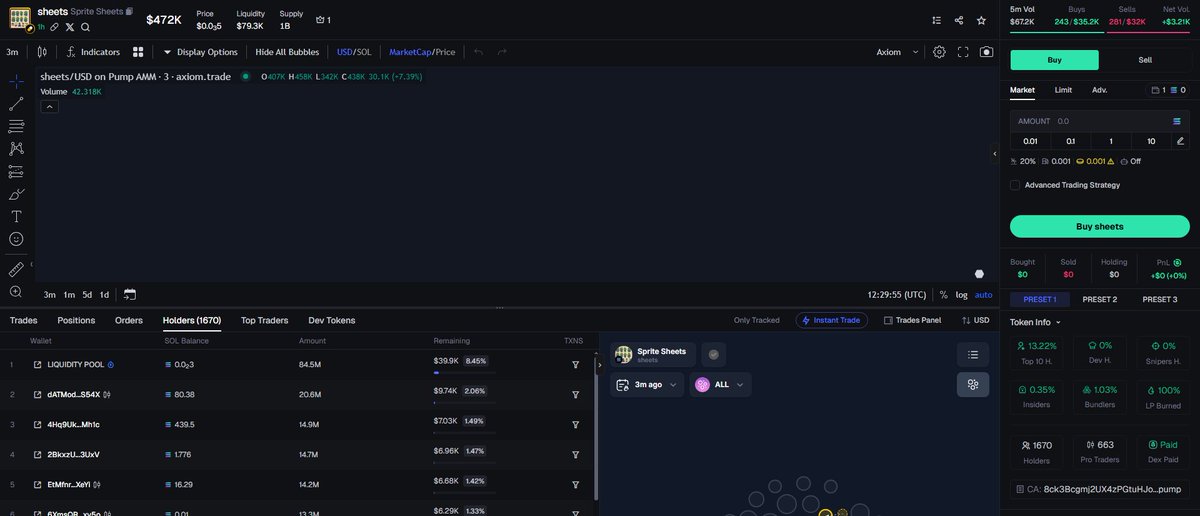The image size is (1200, 516).
Task: Take a chart snapshot with camera icon
Action: [x=986, y=52]
